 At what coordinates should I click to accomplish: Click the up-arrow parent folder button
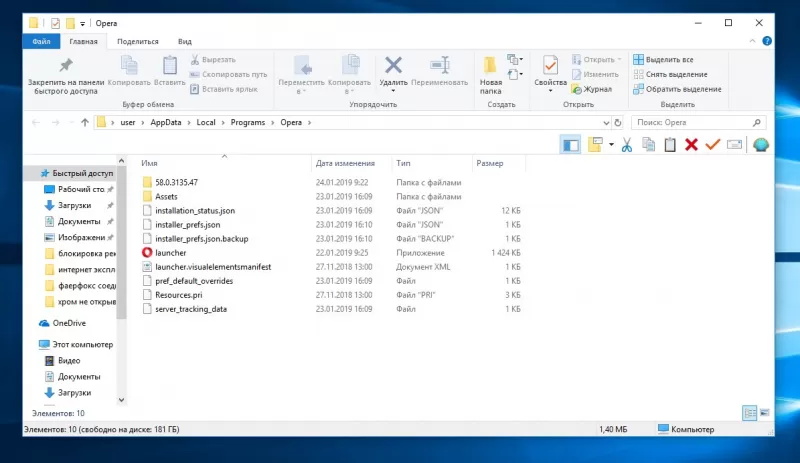83,122
